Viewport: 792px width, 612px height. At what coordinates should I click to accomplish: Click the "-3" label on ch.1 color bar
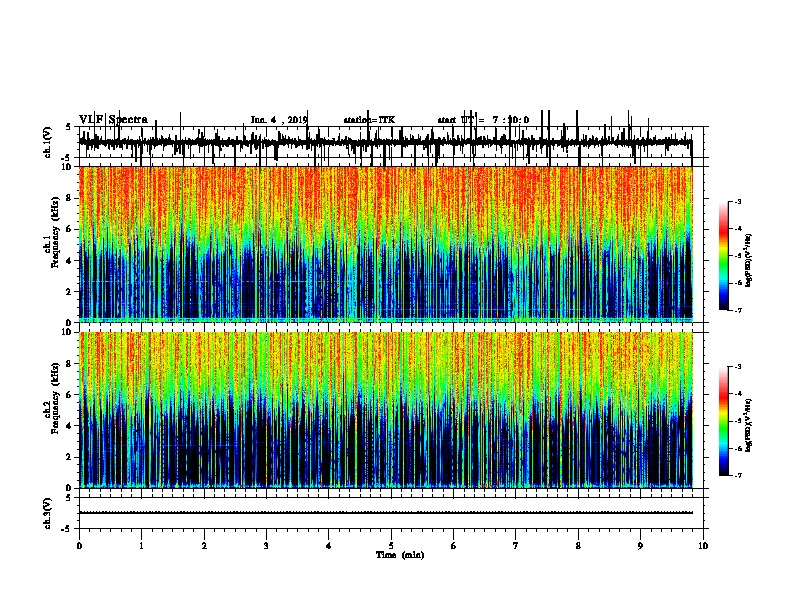737,201
